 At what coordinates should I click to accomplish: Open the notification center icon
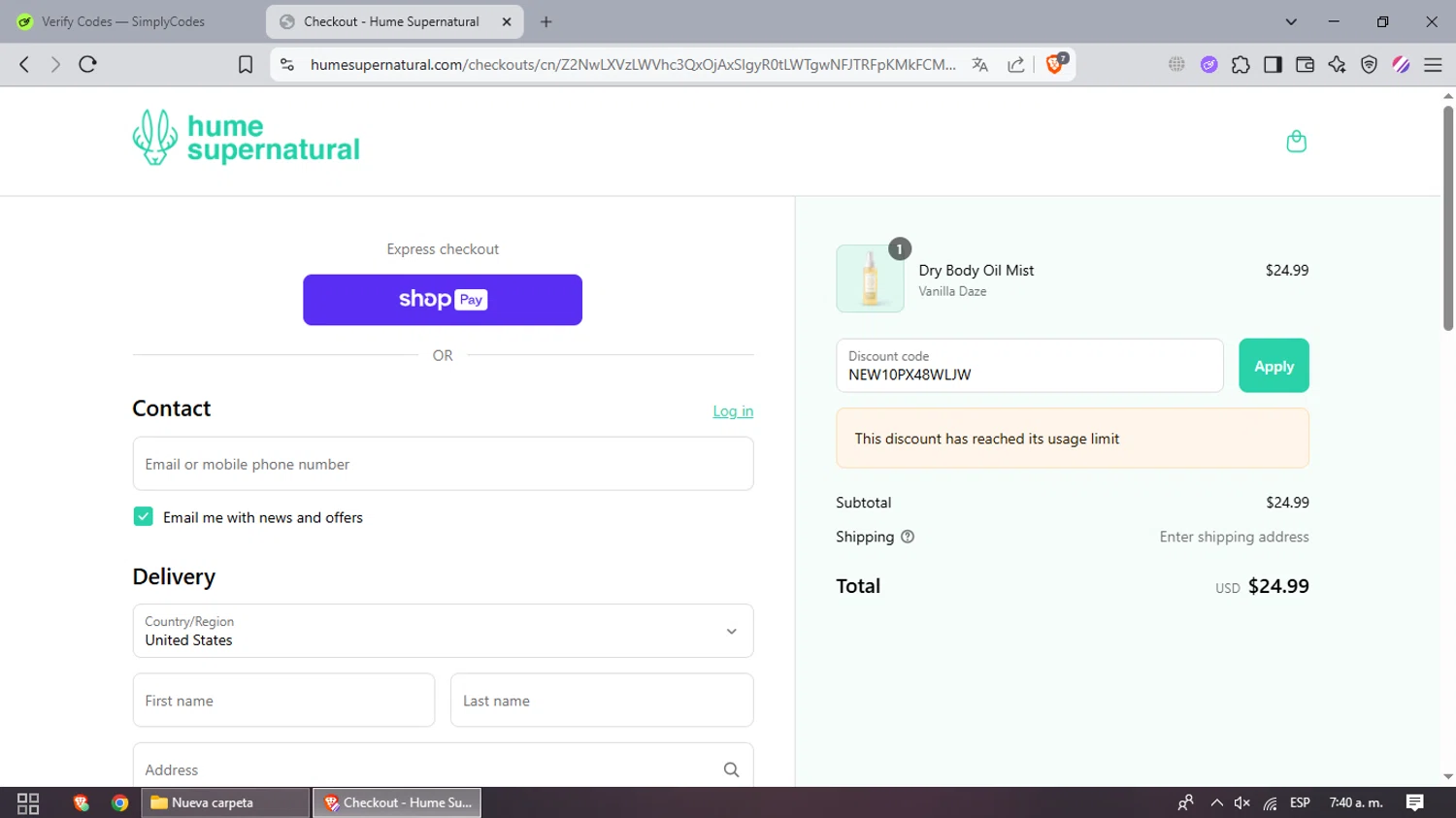(x=1414, y=802)
